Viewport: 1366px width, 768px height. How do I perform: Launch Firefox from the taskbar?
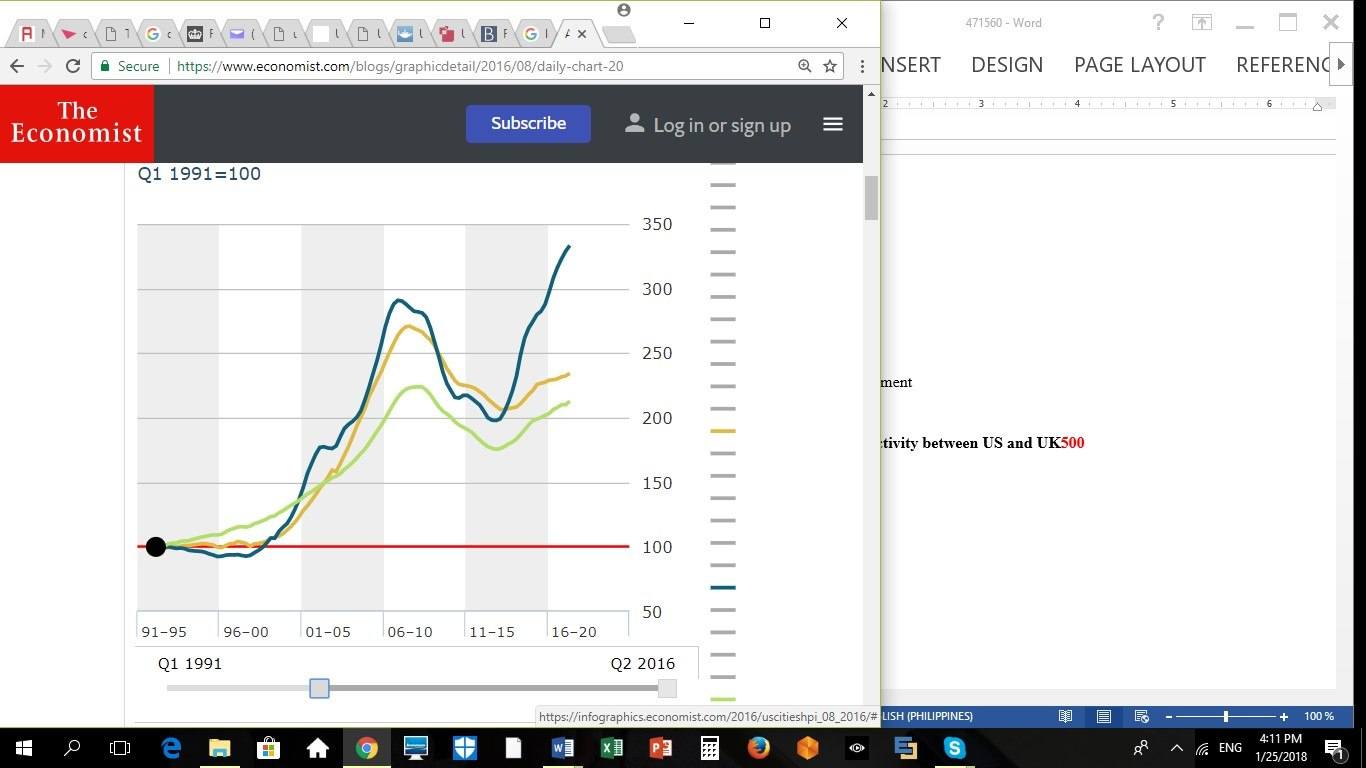(x=758, y=748)
